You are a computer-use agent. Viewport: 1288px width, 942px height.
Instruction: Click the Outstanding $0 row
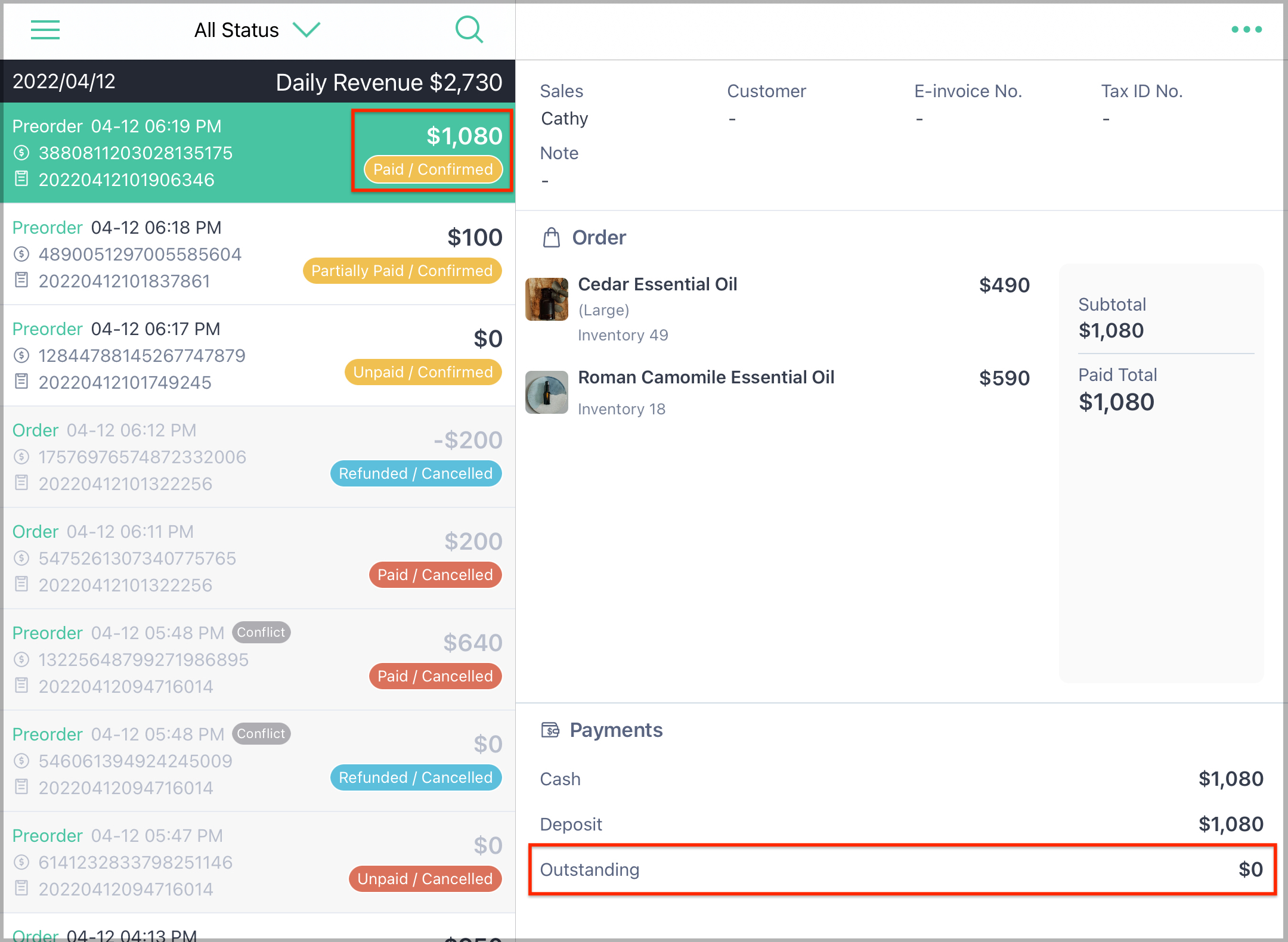point(902,869)
